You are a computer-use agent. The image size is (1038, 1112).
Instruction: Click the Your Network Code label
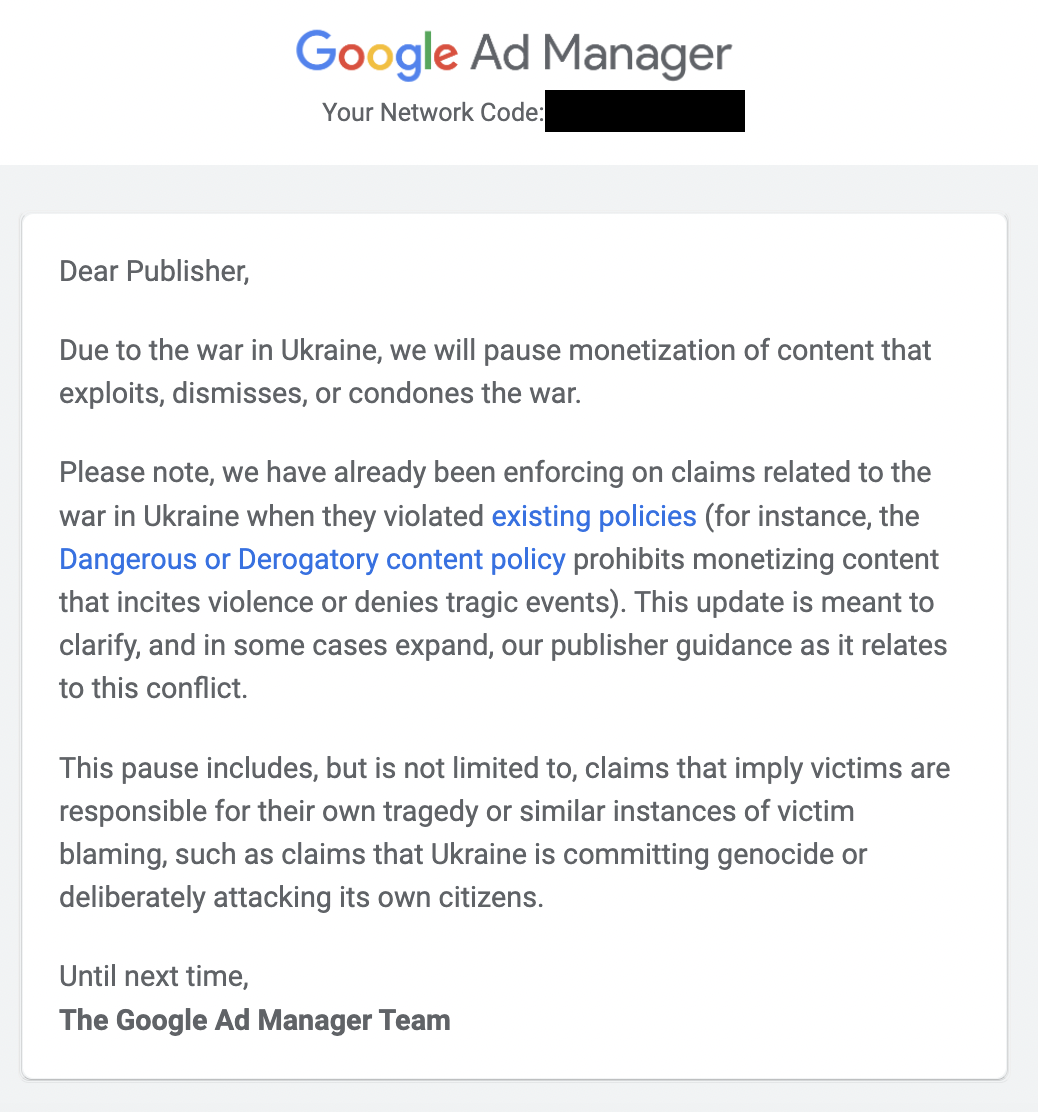coord(433,112)
